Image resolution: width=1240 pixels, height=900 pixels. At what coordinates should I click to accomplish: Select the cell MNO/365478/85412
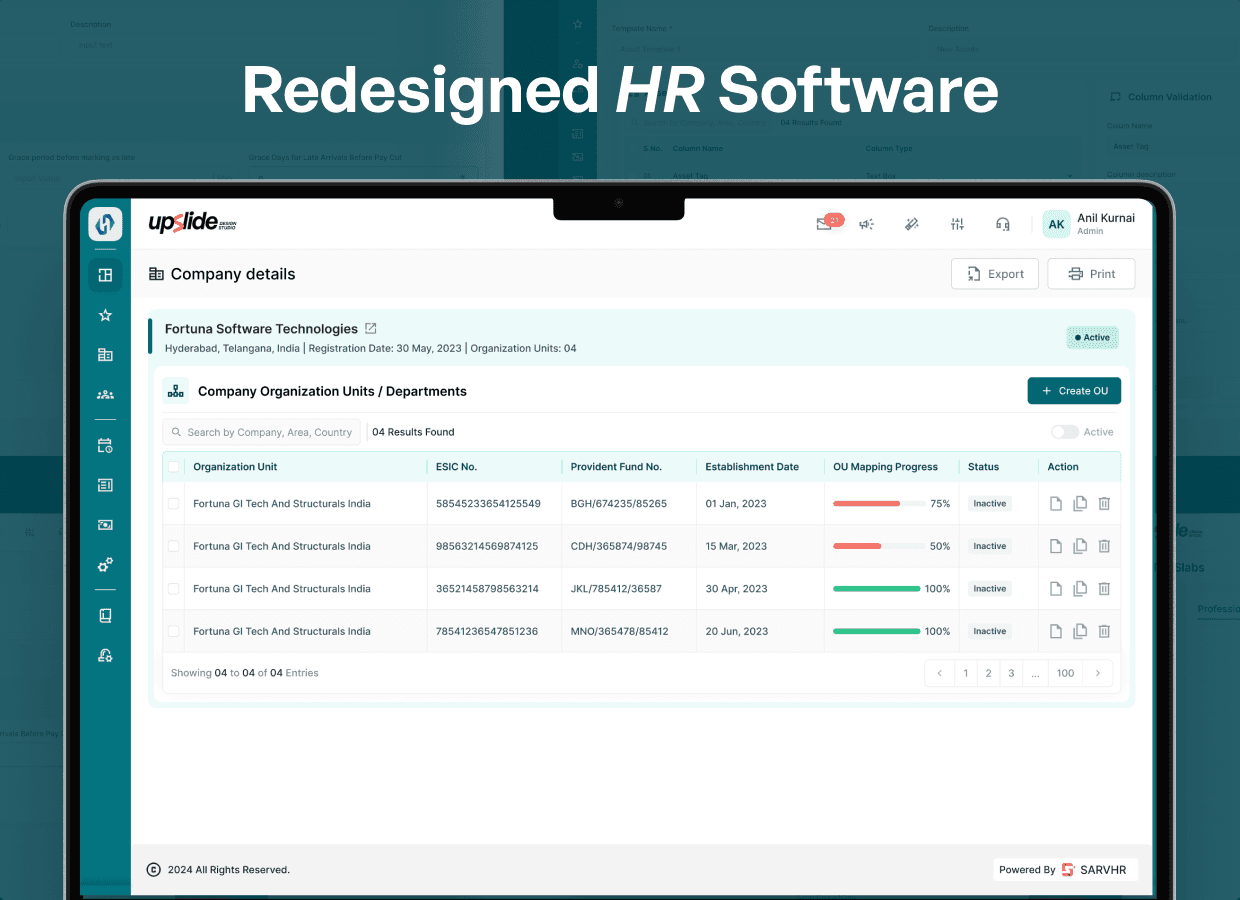click(x=620, y=631)
